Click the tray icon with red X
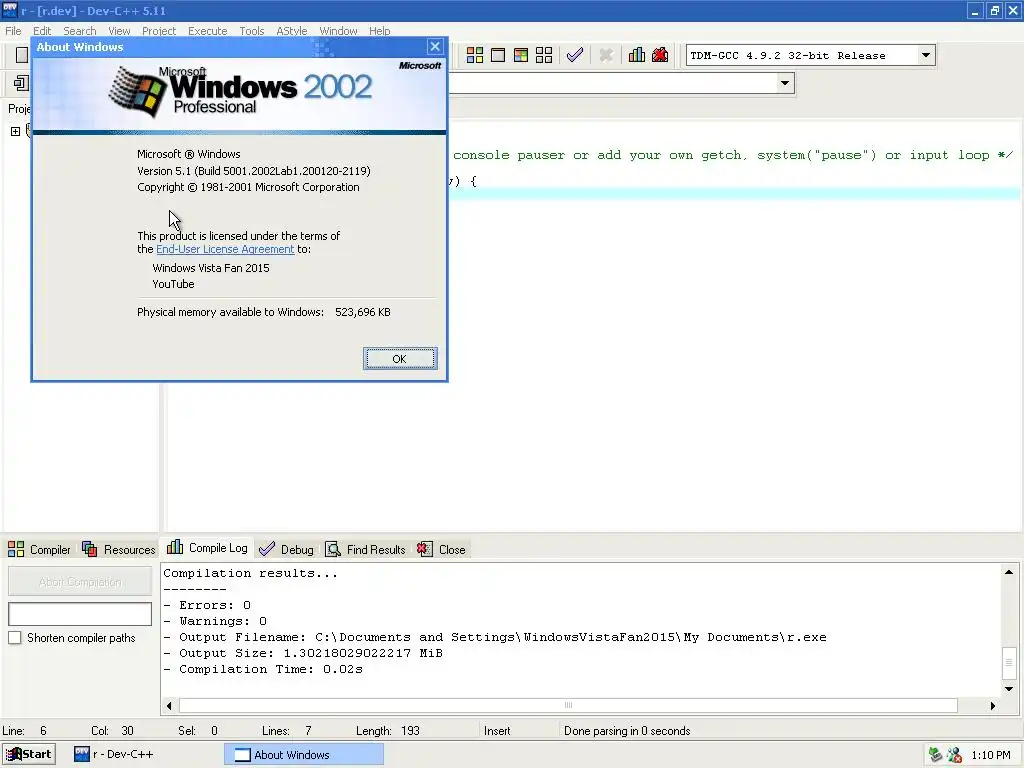1024x768 pixels. tap(954, 755)
